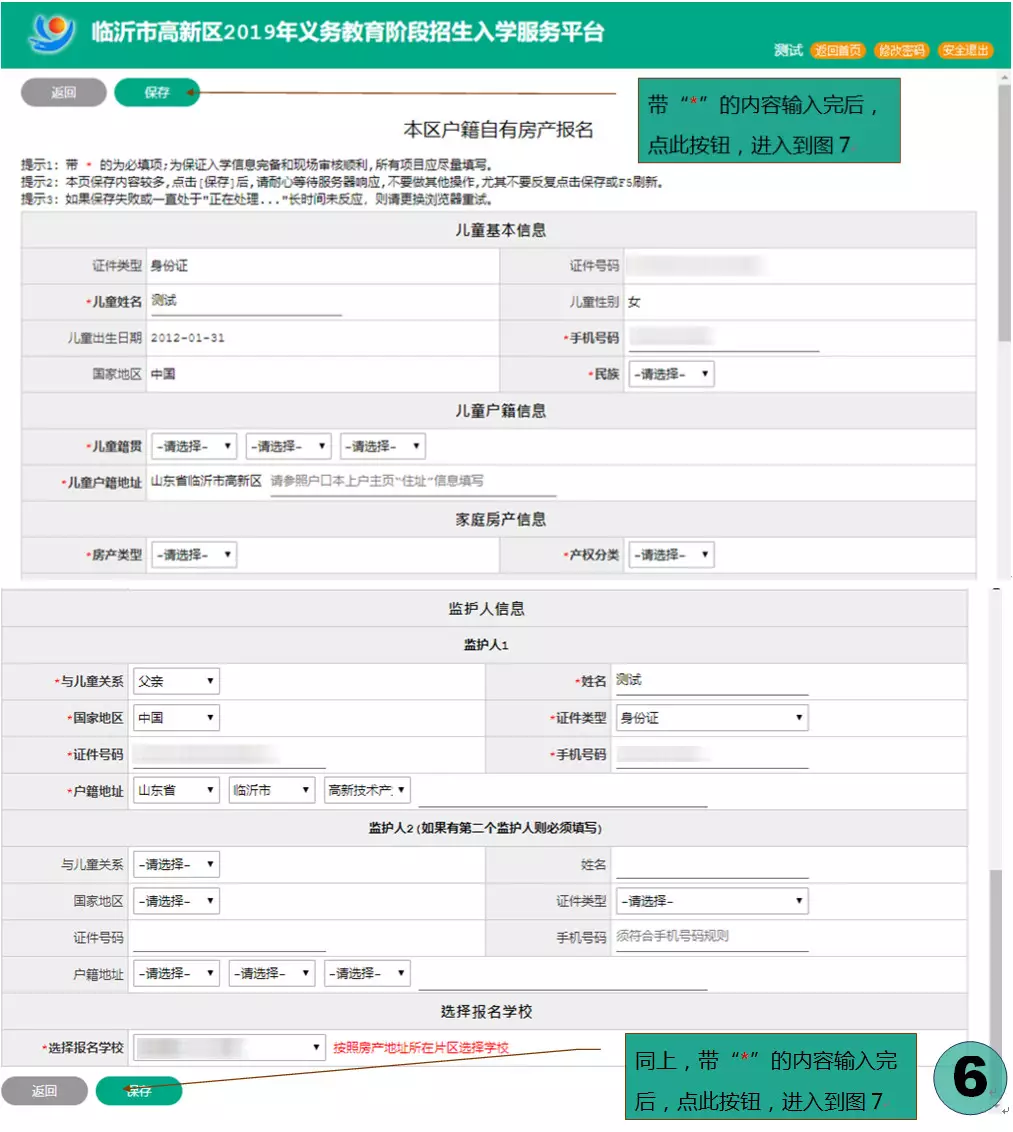
Task: Focus guardian 2 姓名 input field
Action: pyautogui.click(x=712, y=864)
